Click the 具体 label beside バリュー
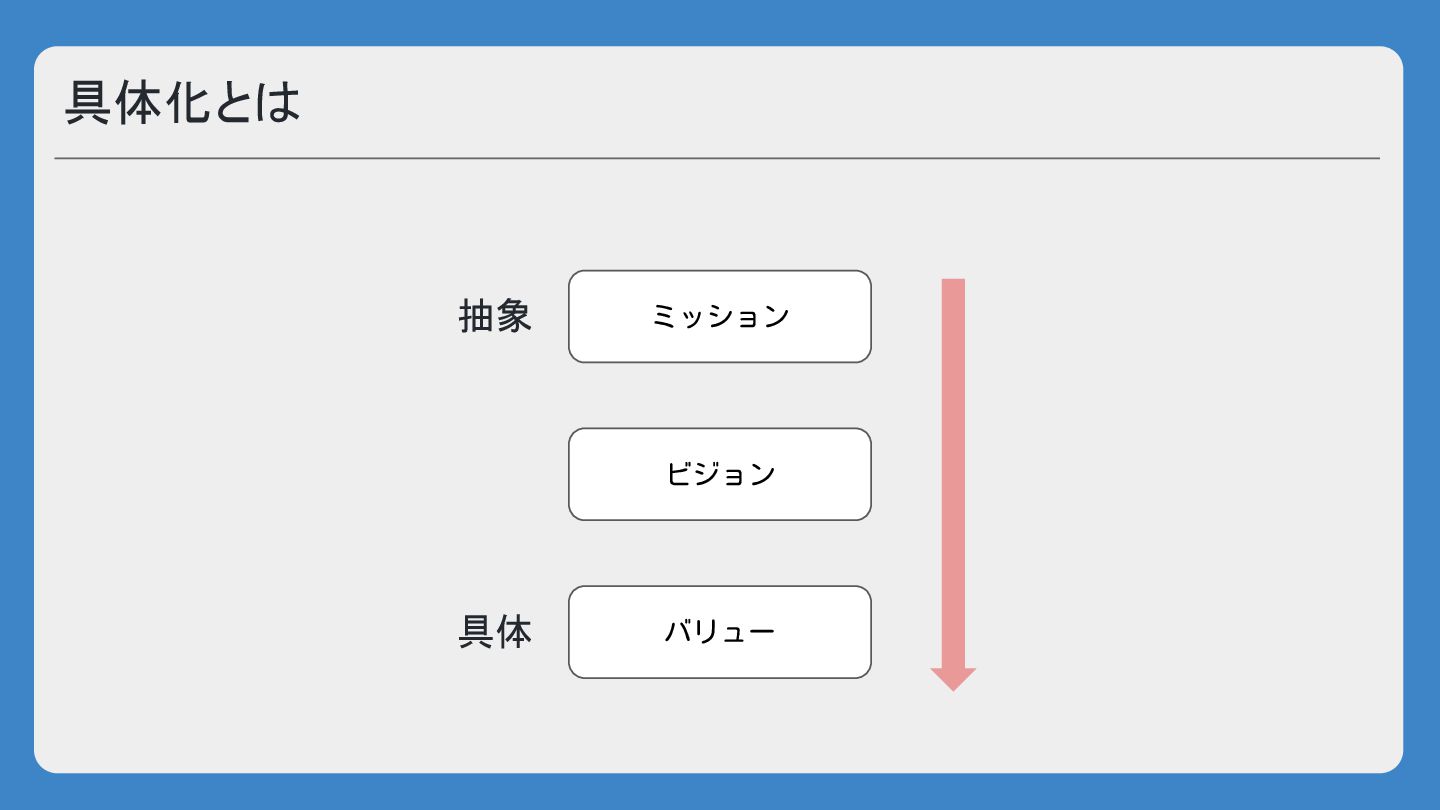The image size is (1440, 810). 495,632
